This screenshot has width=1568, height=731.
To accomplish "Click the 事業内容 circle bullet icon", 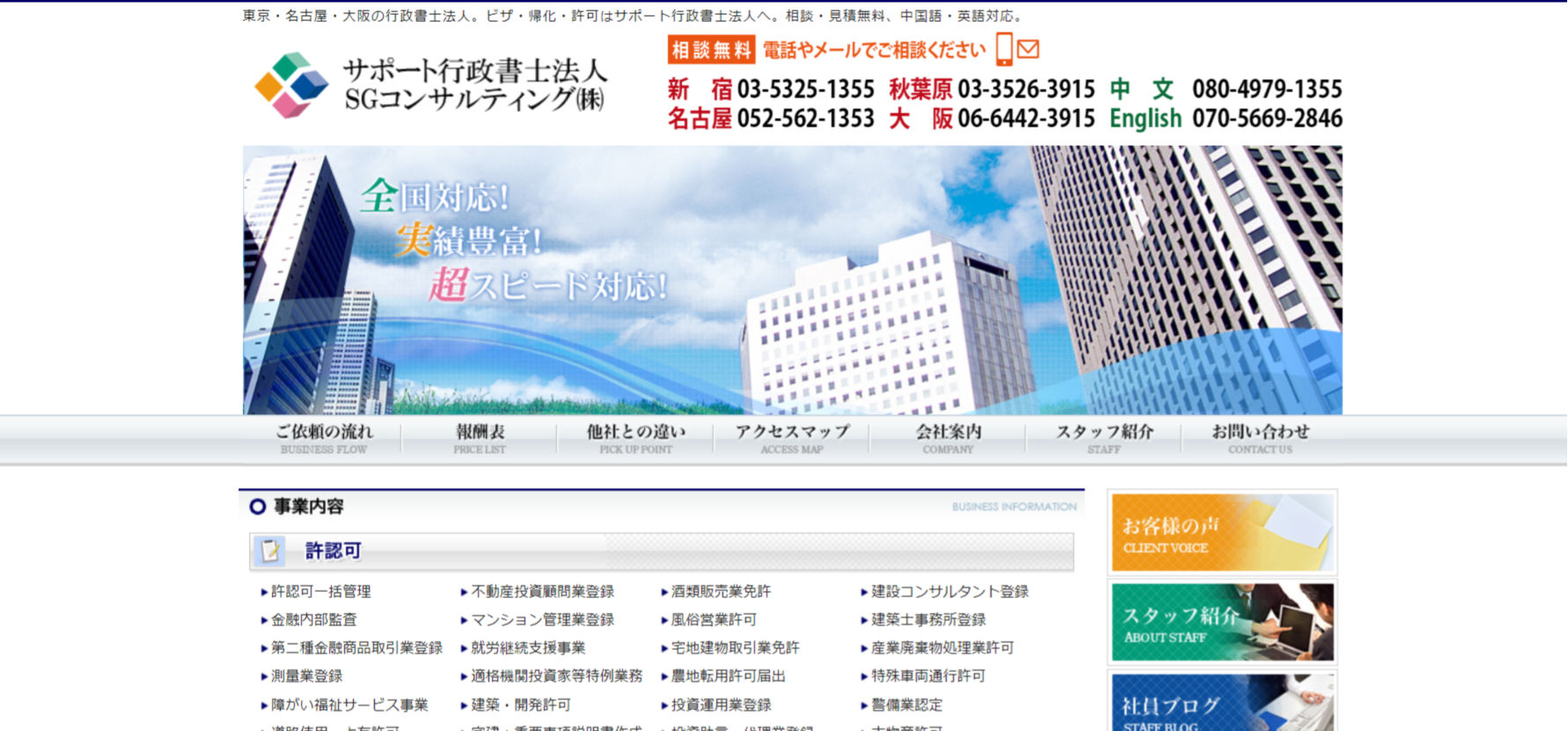I will click(x=258, y=507).
